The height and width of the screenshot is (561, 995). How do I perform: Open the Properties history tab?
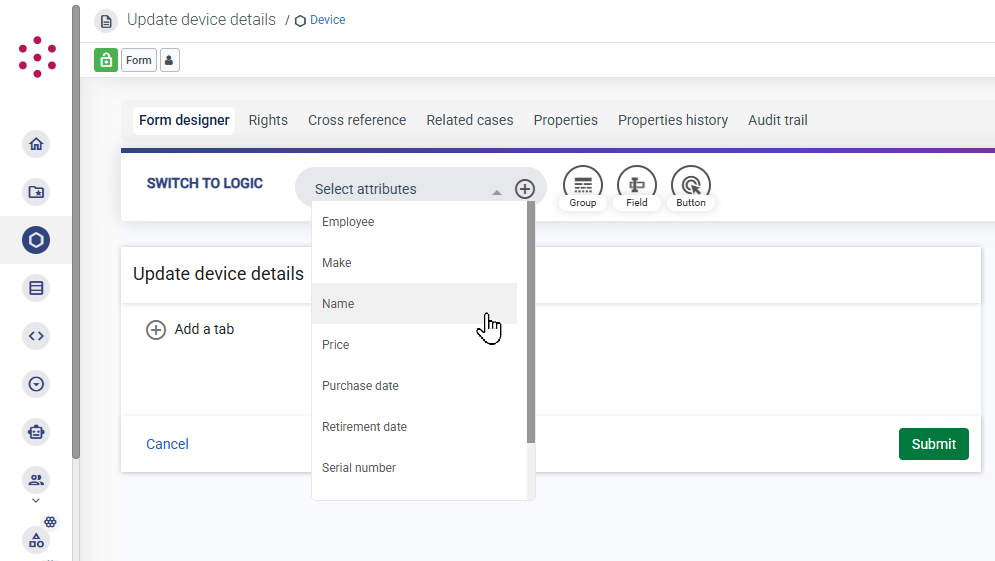point(673,121)
